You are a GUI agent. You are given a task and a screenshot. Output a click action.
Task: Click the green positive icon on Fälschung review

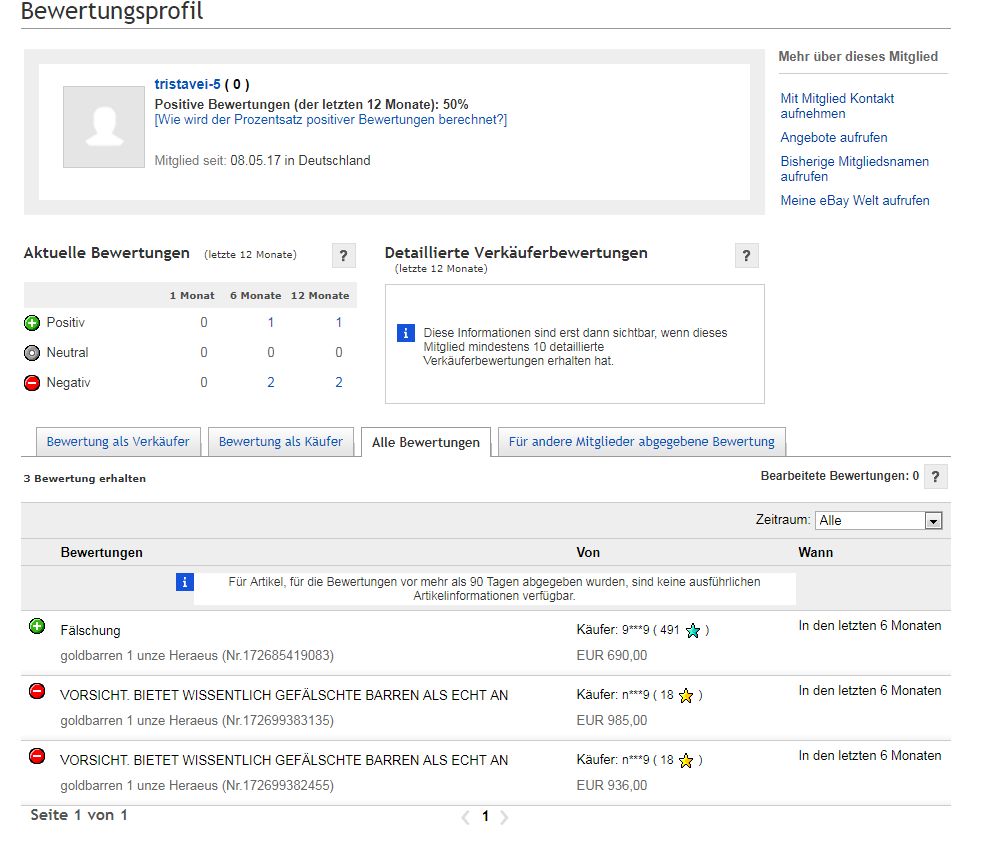point(37,627)
